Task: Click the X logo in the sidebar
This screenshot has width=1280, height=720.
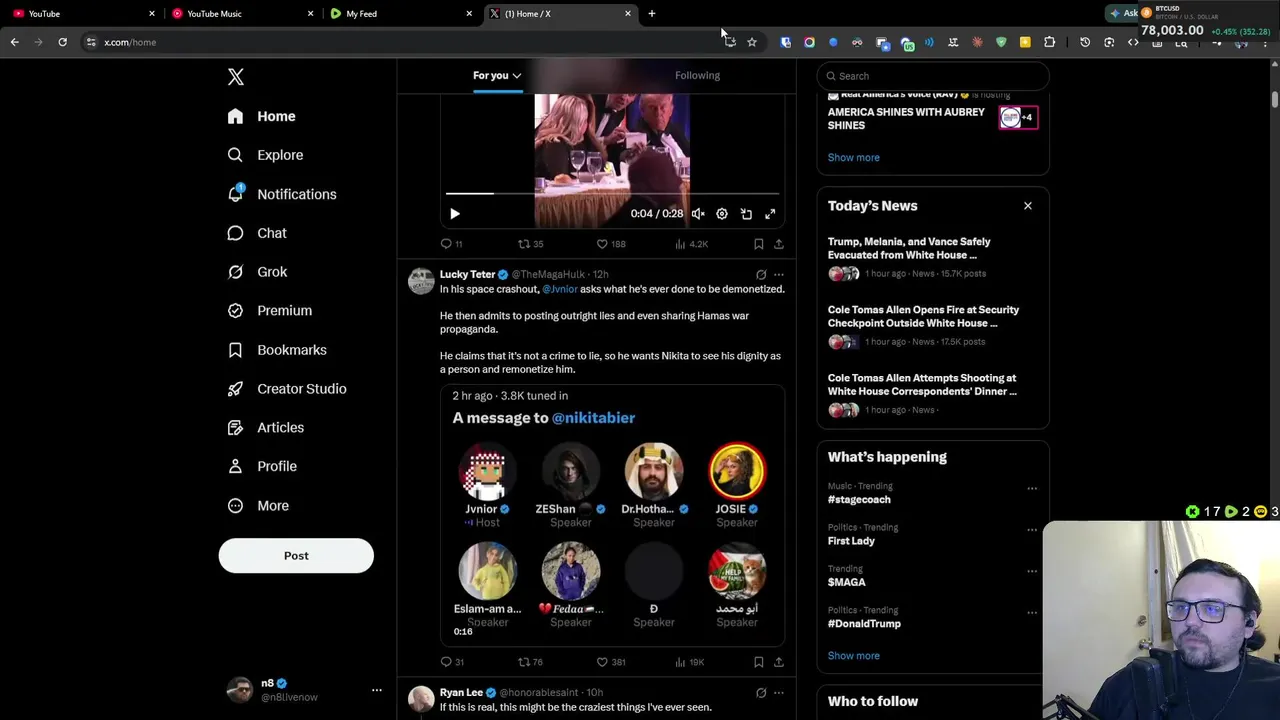Action: click(235, 77)
